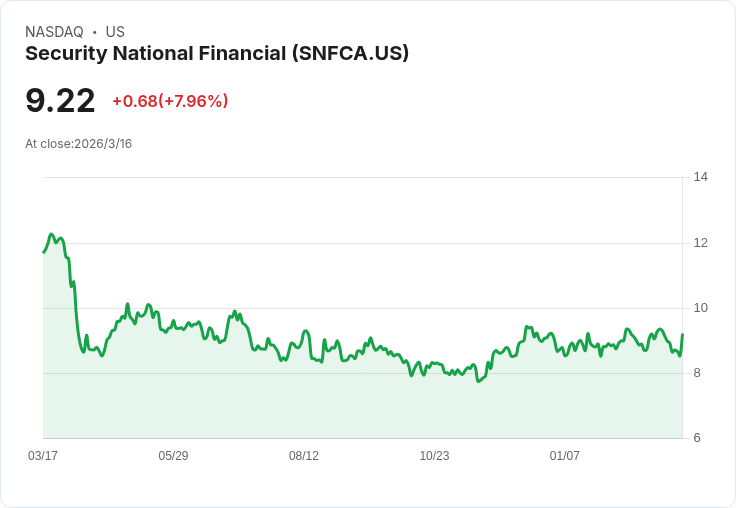Select the 03/17 date on the x-axis

tap(43, 456)
